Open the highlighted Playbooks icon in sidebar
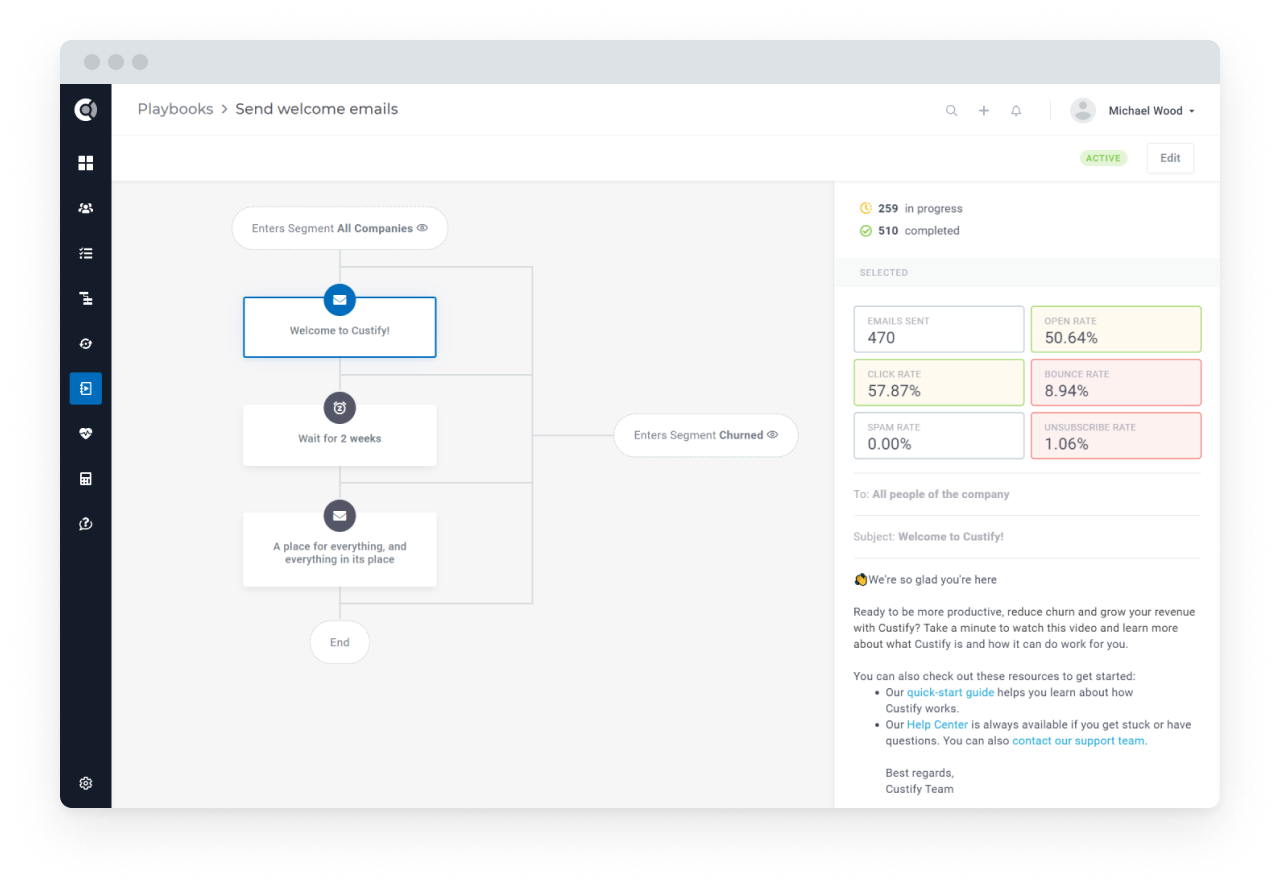This screenshot has height=888, width=1280. coord(85,388)
